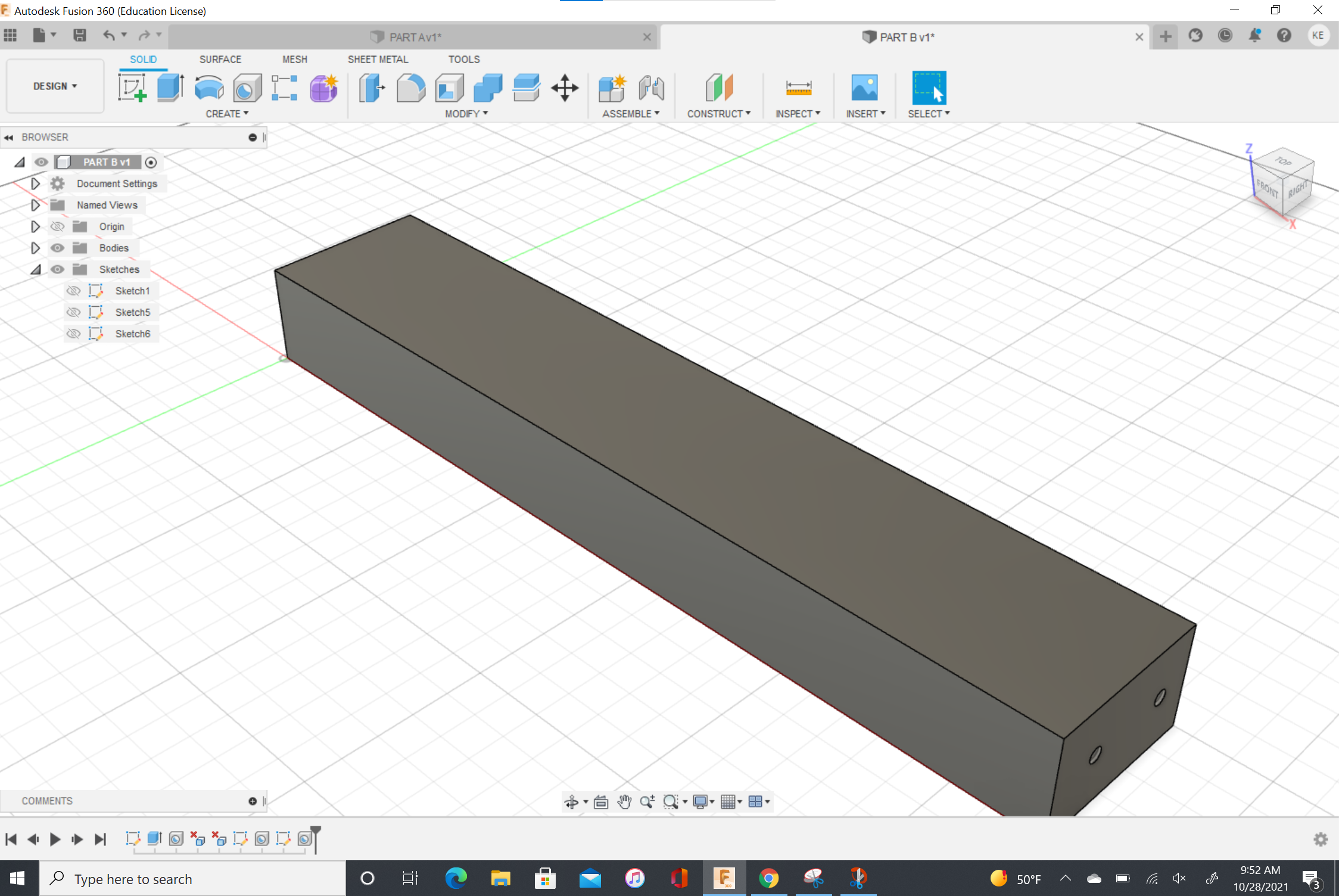Open Fusion 360 from the Windows taskbar
Viewport: 1339px width, 896px height.
(724, 878)
